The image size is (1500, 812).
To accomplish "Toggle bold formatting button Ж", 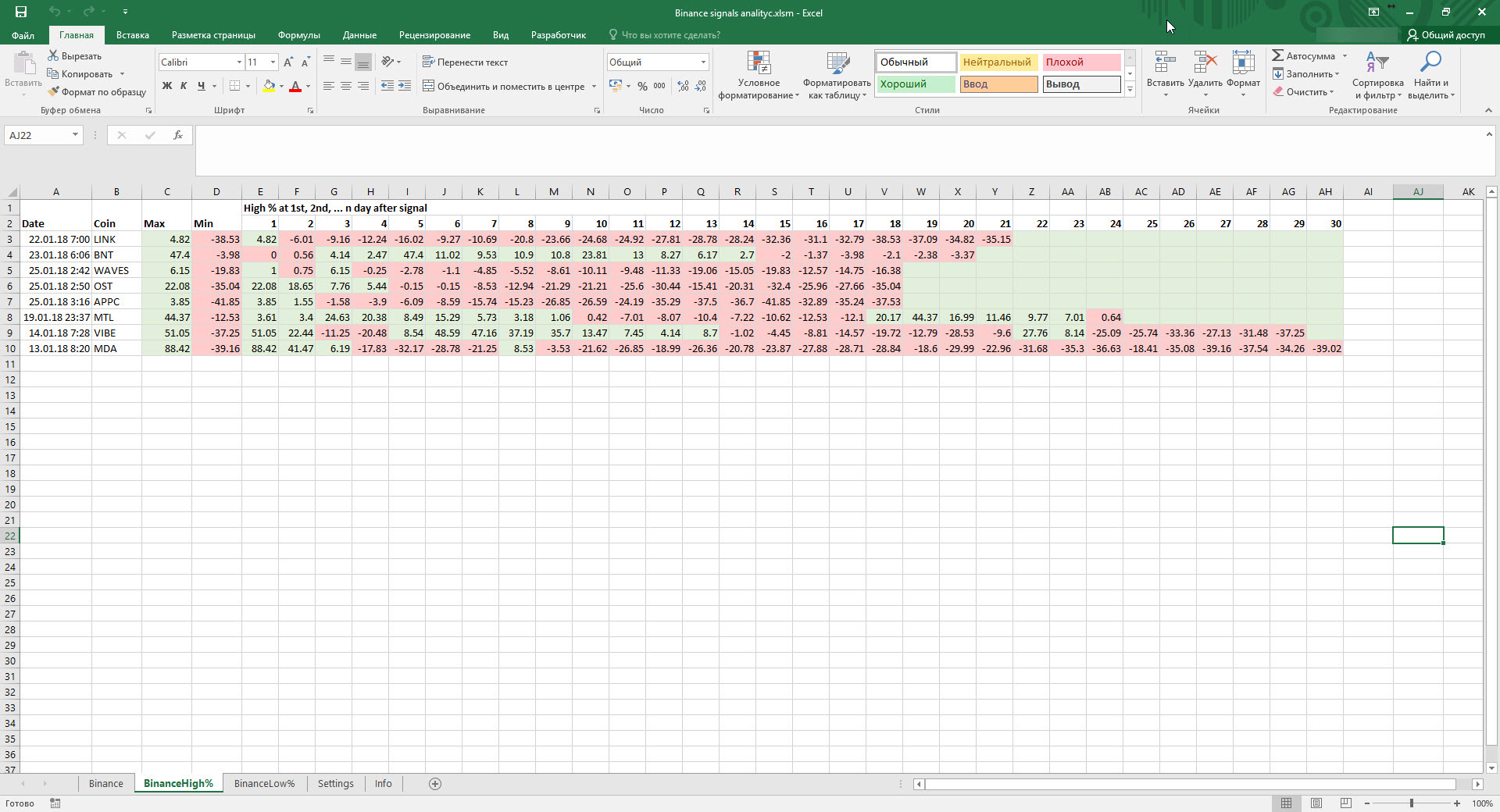I will tap(166, 86).
